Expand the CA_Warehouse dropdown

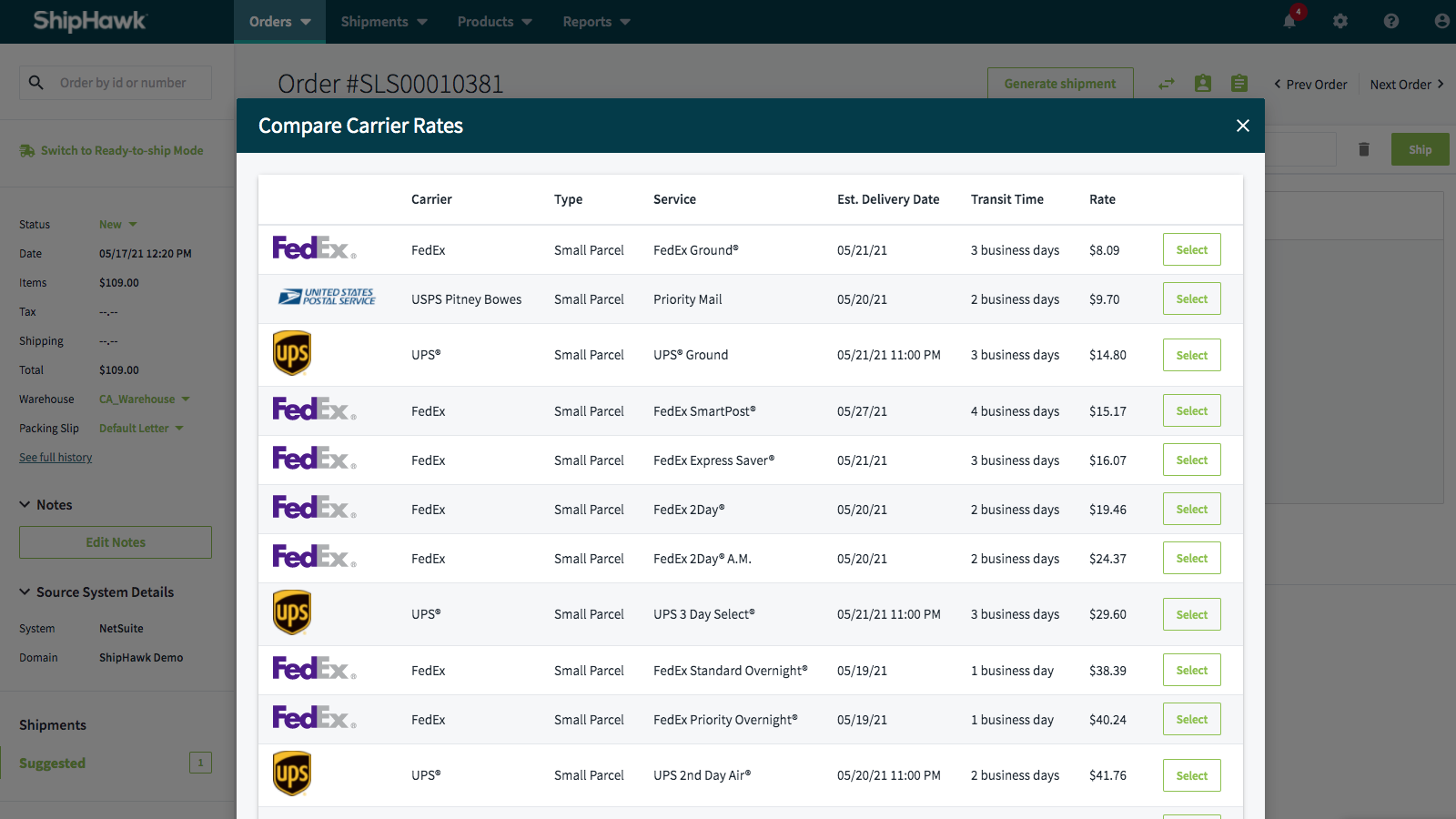[x=145, y=399]
